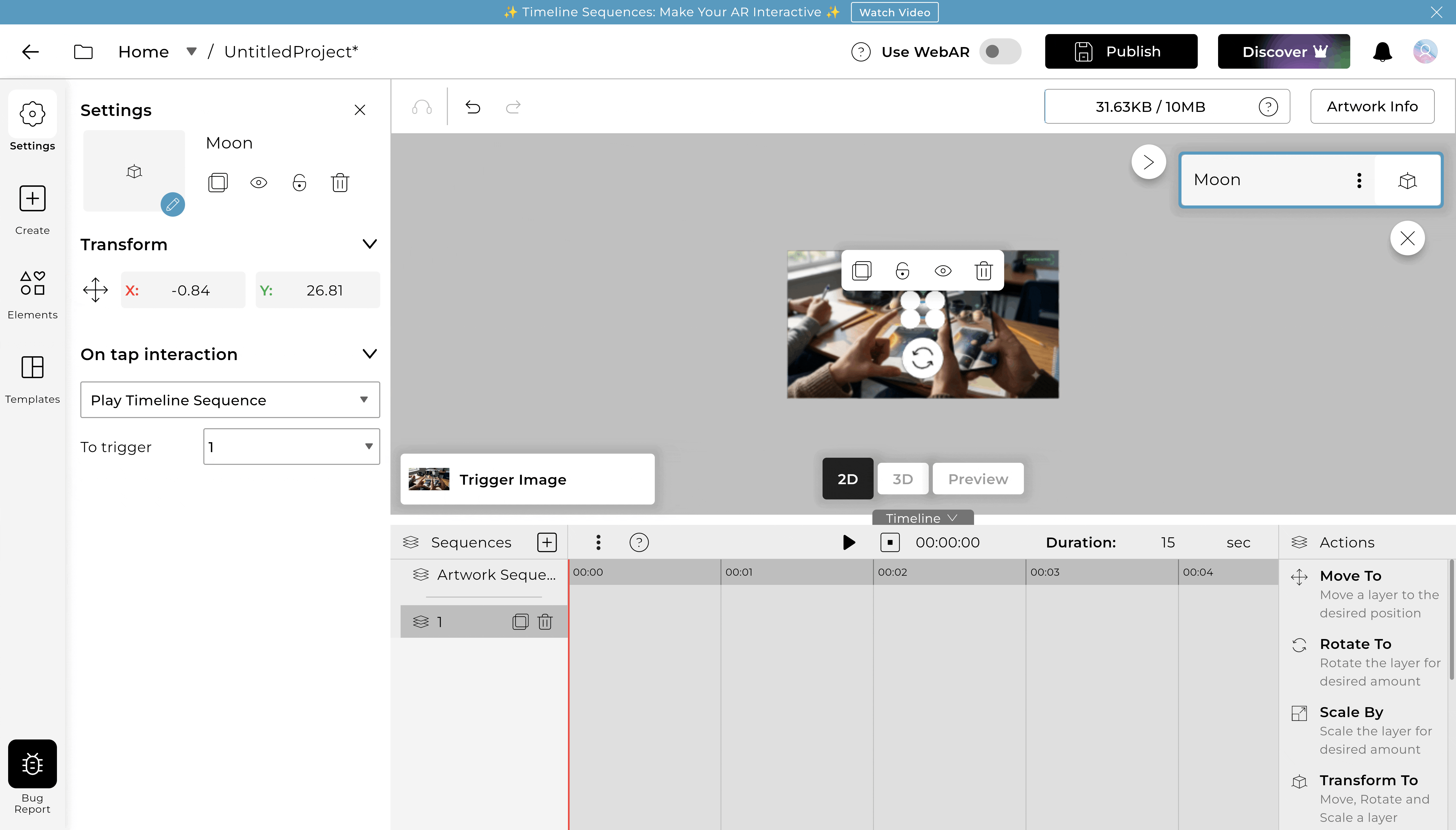Image resolution: width=1456 pixels, height=830 pixels.
Task: Delete layer from canvas floating toolbar
Action: tap(984, 270)
